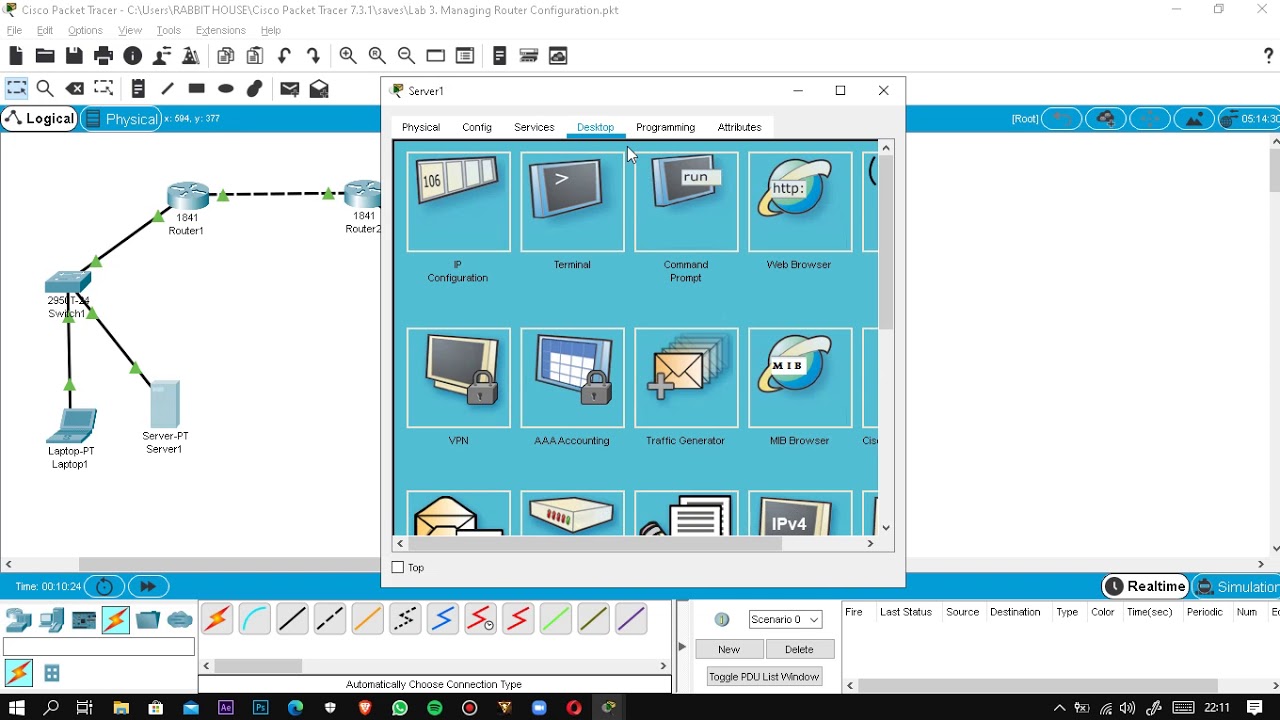Click Toggle PDU List Window button
Screen dimensions: 1280x720
coord(764,677)
